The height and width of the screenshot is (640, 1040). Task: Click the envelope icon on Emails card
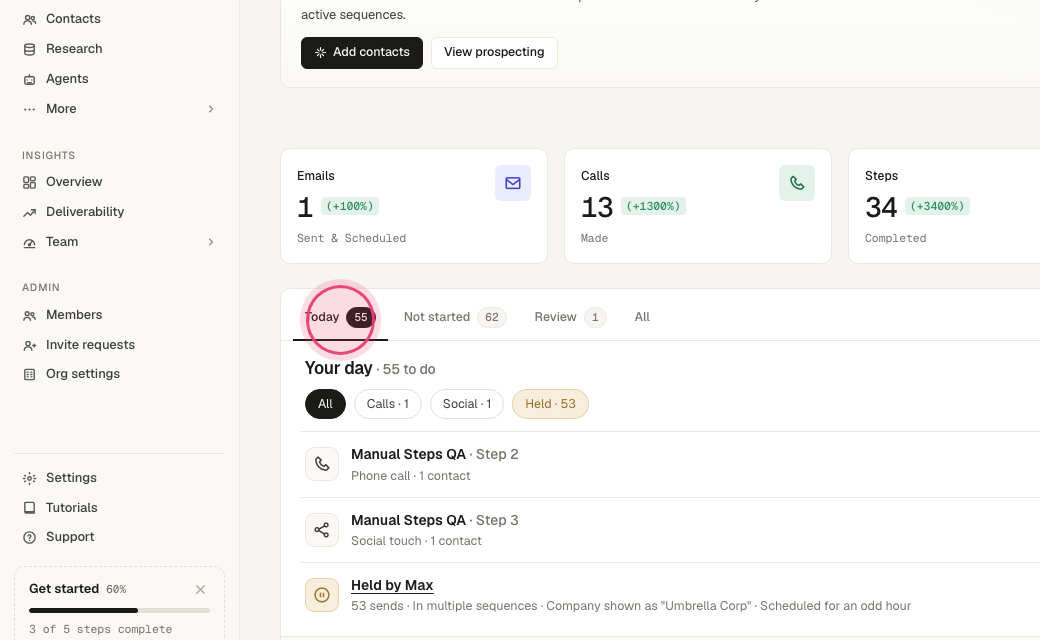point(513,183)
